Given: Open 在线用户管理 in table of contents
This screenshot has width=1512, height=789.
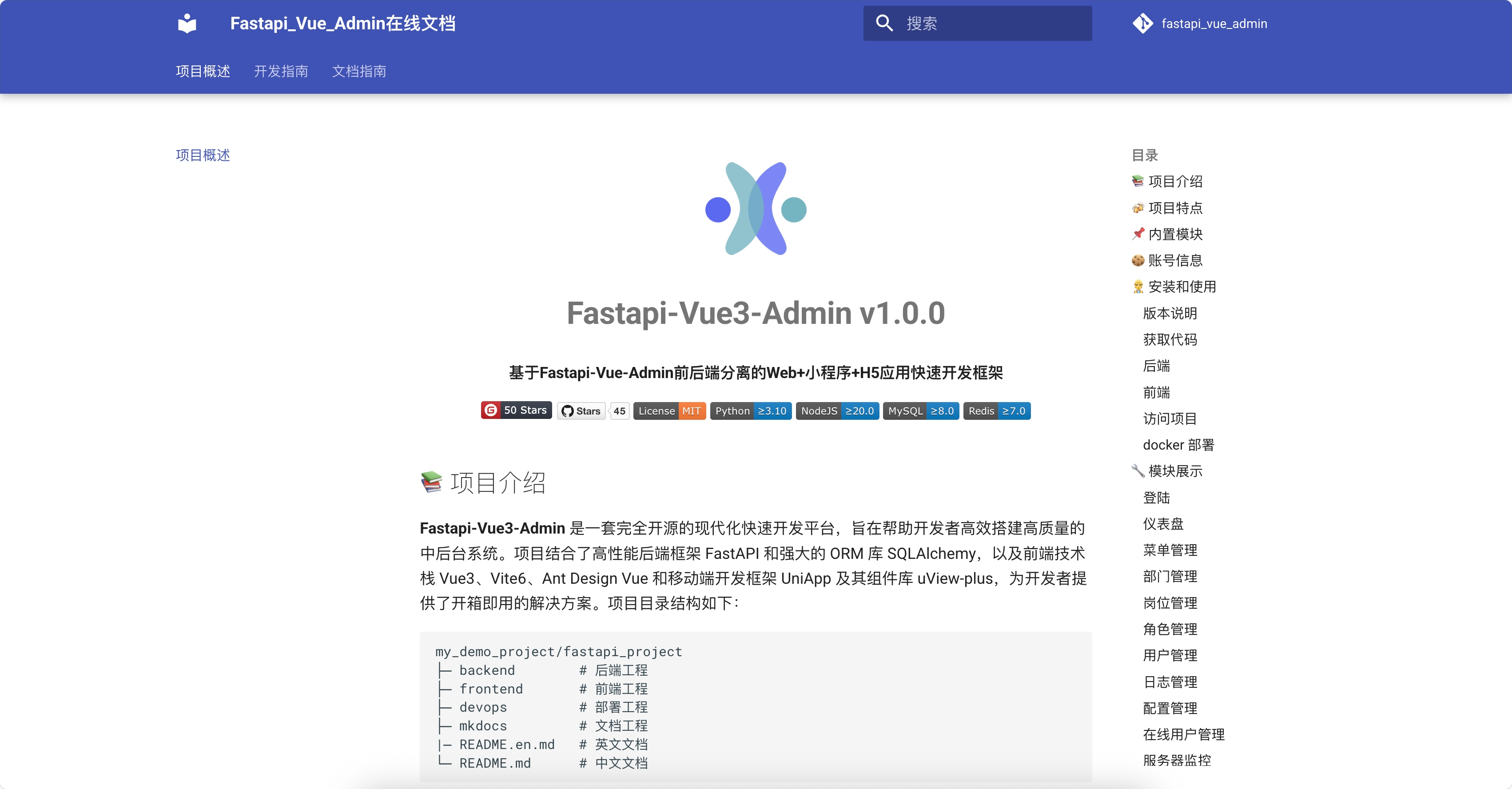Looking at the screenshot, I should (x=1184, y=734).
